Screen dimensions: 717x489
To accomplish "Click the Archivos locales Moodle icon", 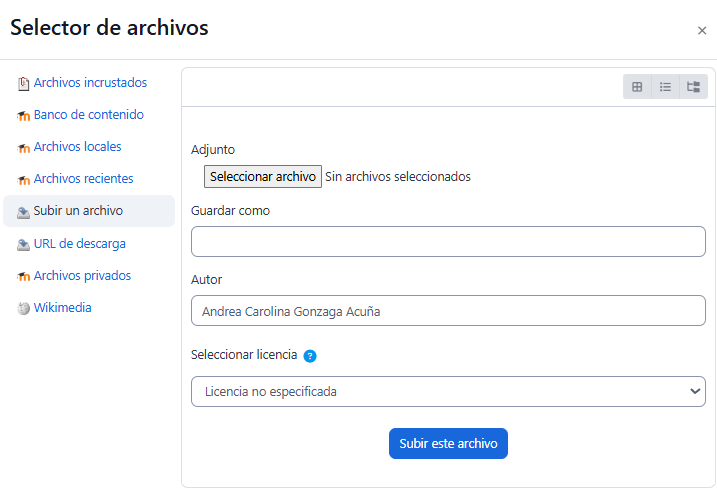I will tap(23, 148).
